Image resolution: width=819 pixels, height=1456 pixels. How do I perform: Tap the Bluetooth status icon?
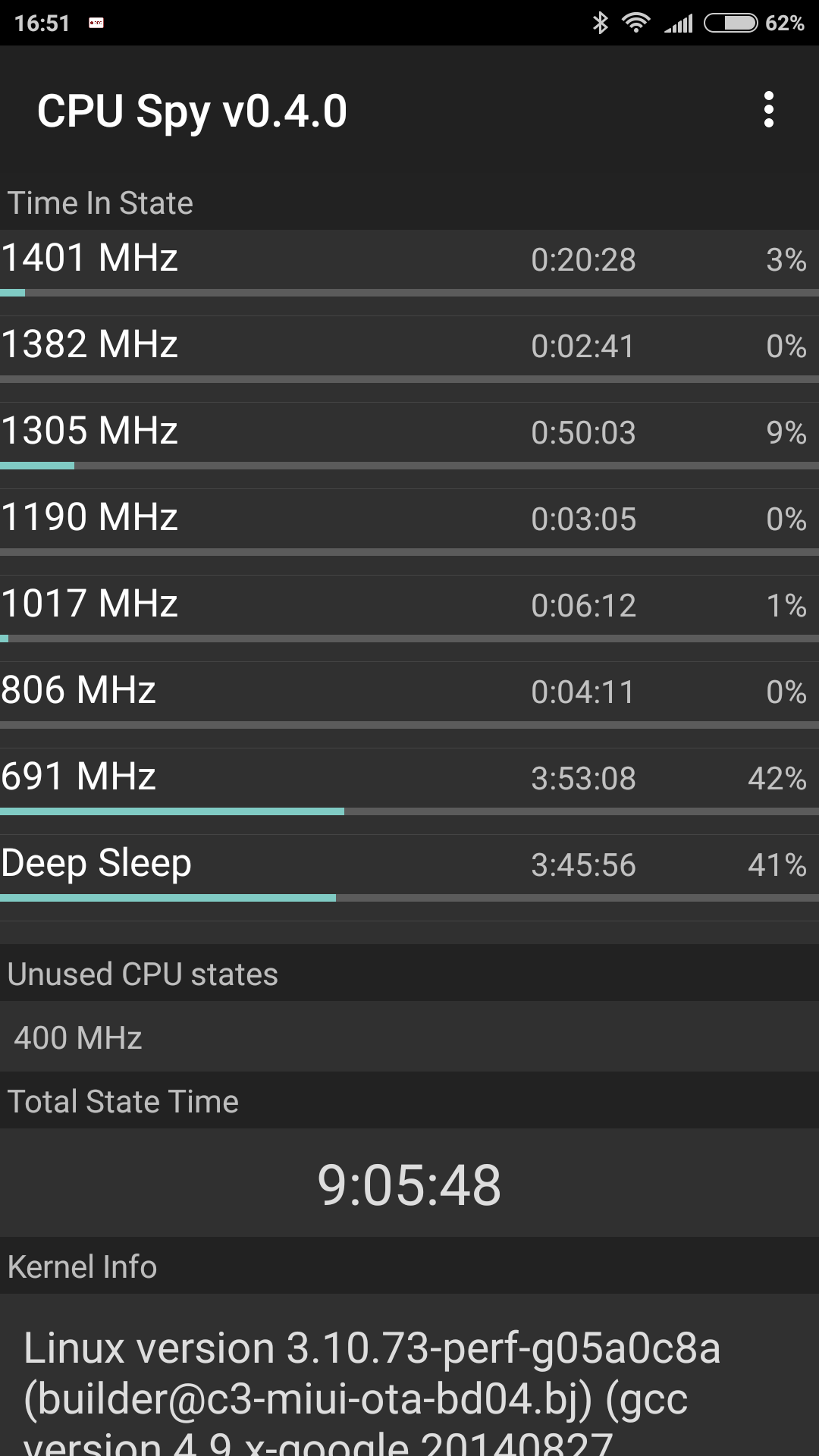[x=600, y=23]
